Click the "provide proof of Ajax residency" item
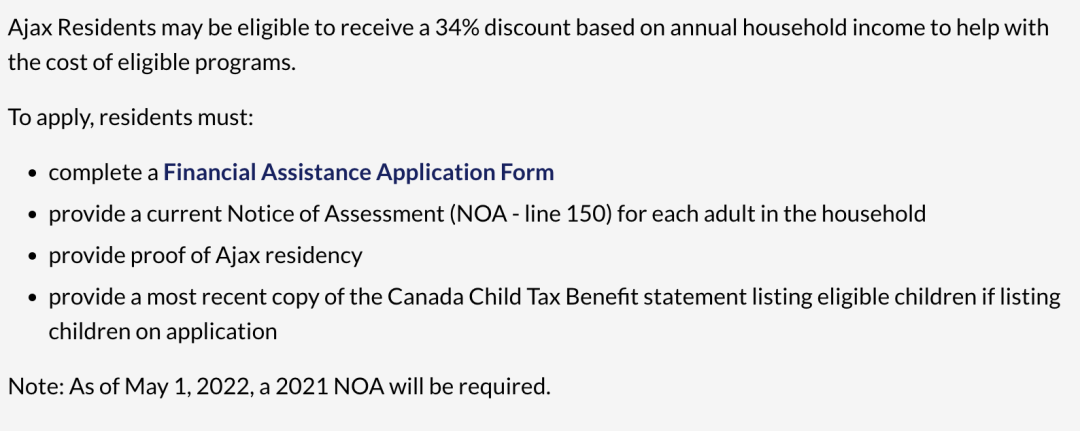The width and height of the screenshot is (1080, 431). click(205, 256)
